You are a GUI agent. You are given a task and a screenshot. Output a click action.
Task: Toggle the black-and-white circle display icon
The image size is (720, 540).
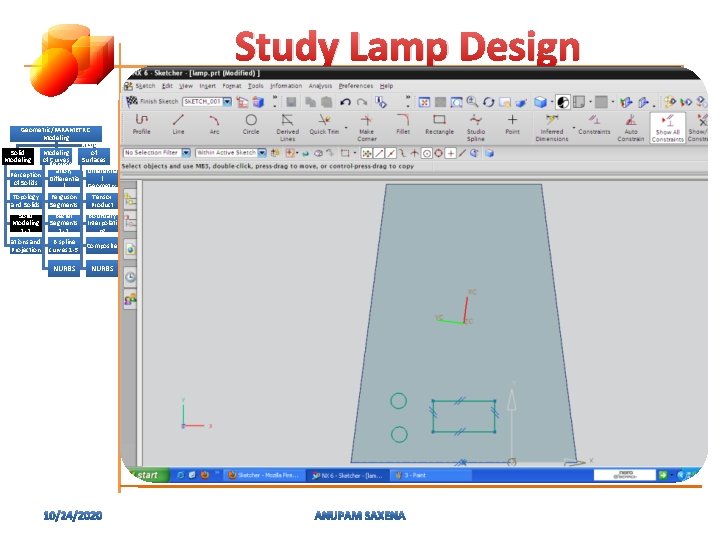pyautogui.click(x=563, y=102)
